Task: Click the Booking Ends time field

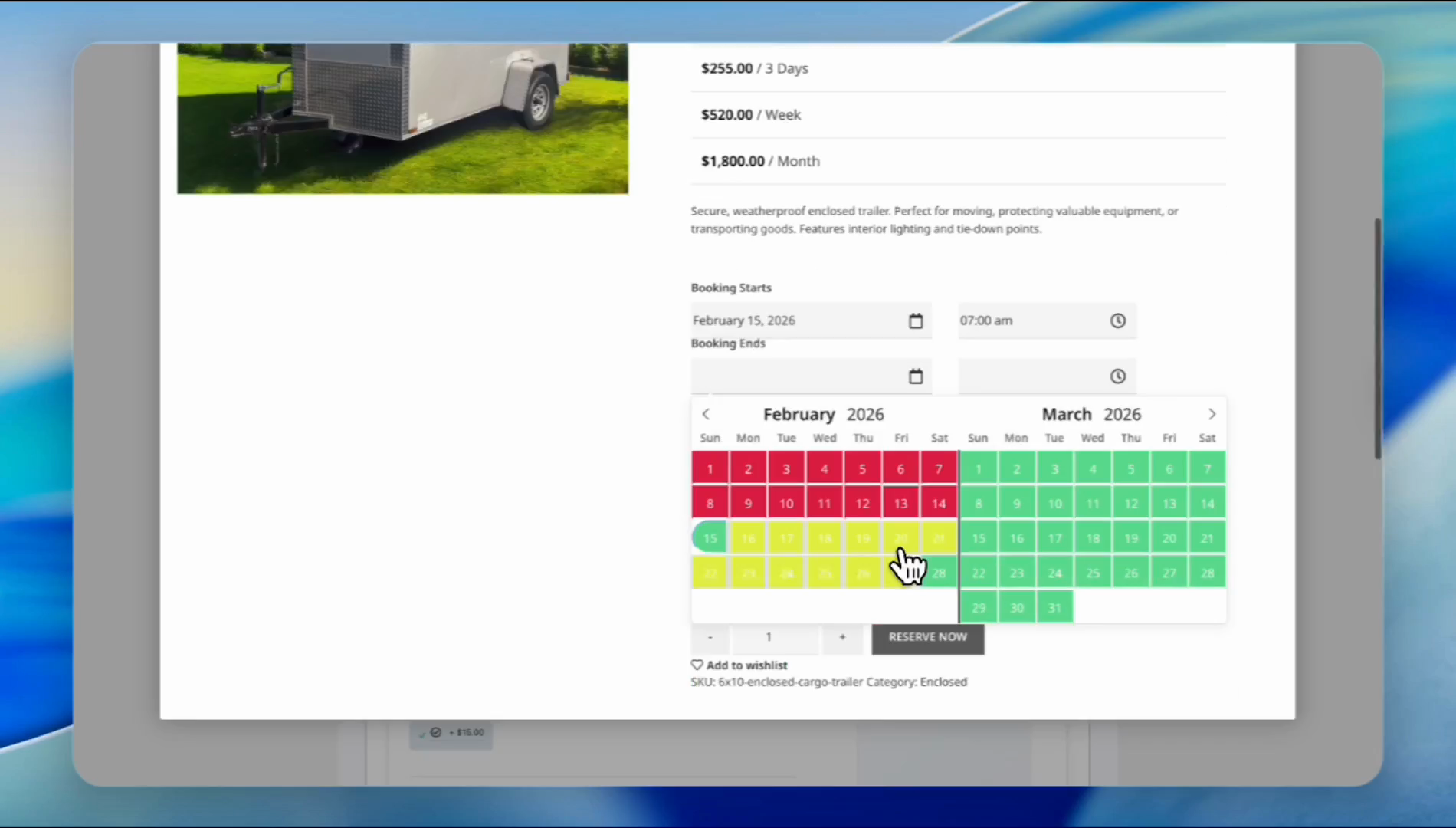Action: [1031, 376]
